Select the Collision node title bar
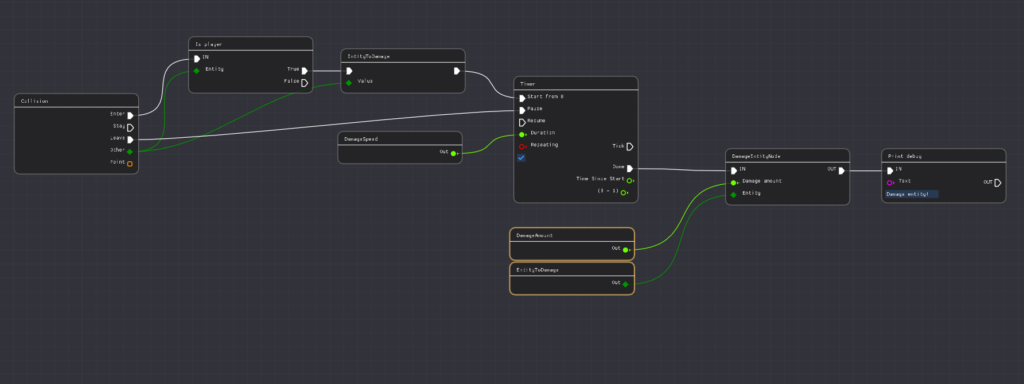The height and width of the screenshot is (384, 1024). (x=76, y=101)
